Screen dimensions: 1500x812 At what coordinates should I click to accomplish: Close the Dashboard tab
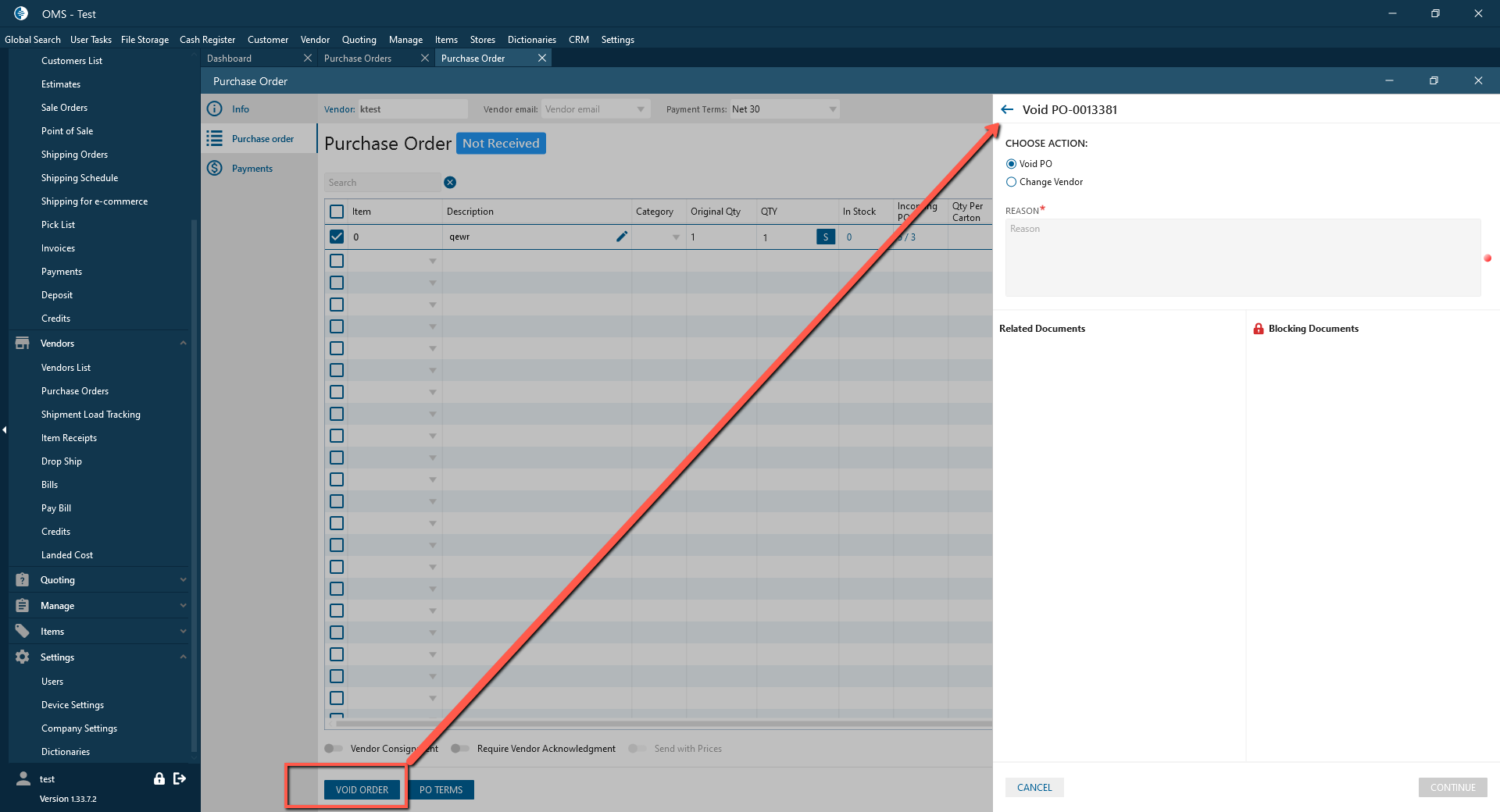click(308, 58)
